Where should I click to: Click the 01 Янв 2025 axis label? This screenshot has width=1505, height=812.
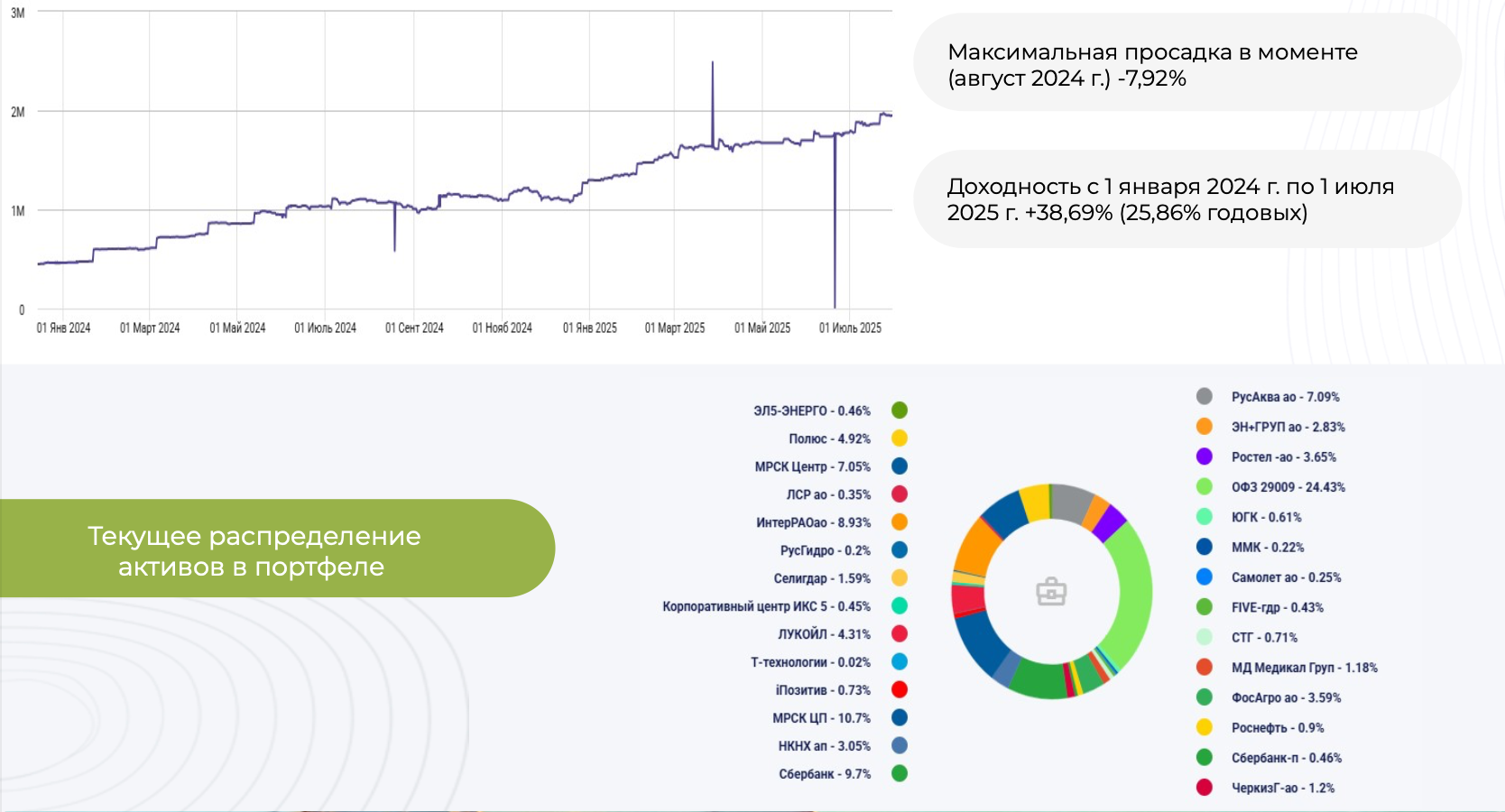tap(589, 328)
